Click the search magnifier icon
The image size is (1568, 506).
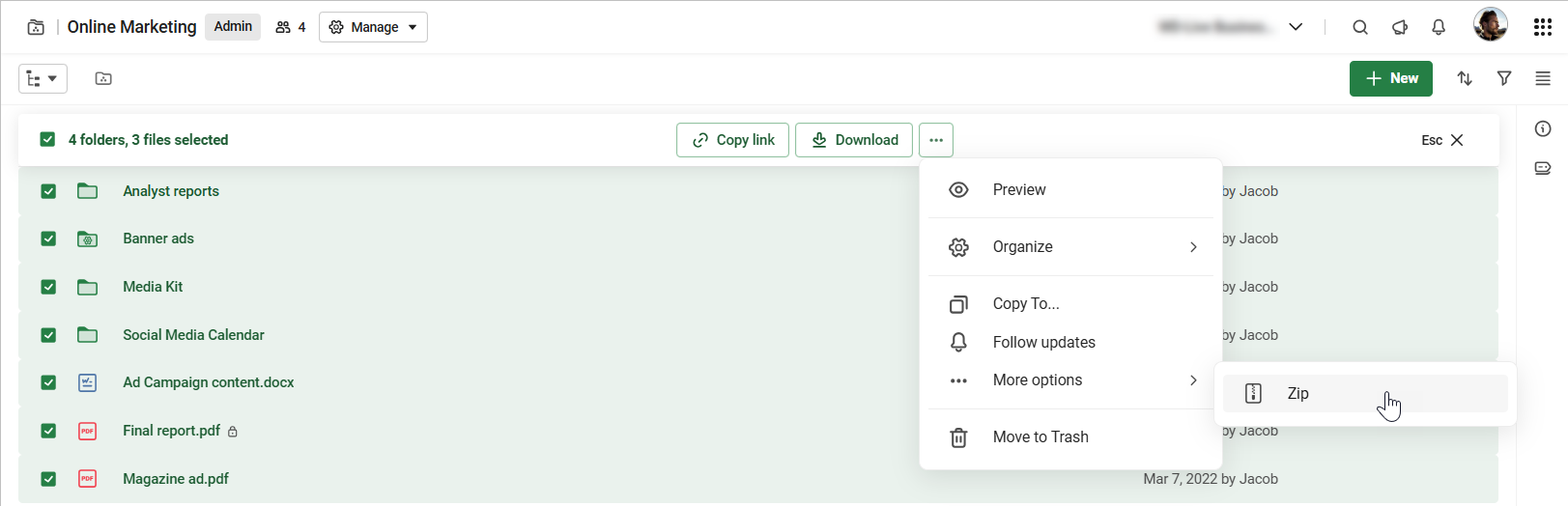tap(1359, 27)
